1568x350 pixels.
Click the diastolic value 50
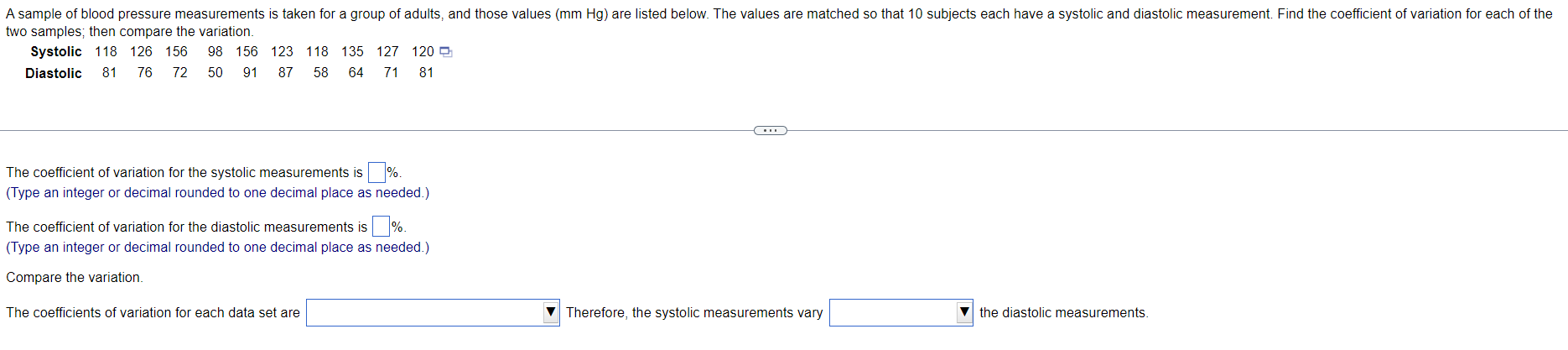click(215, 73)
